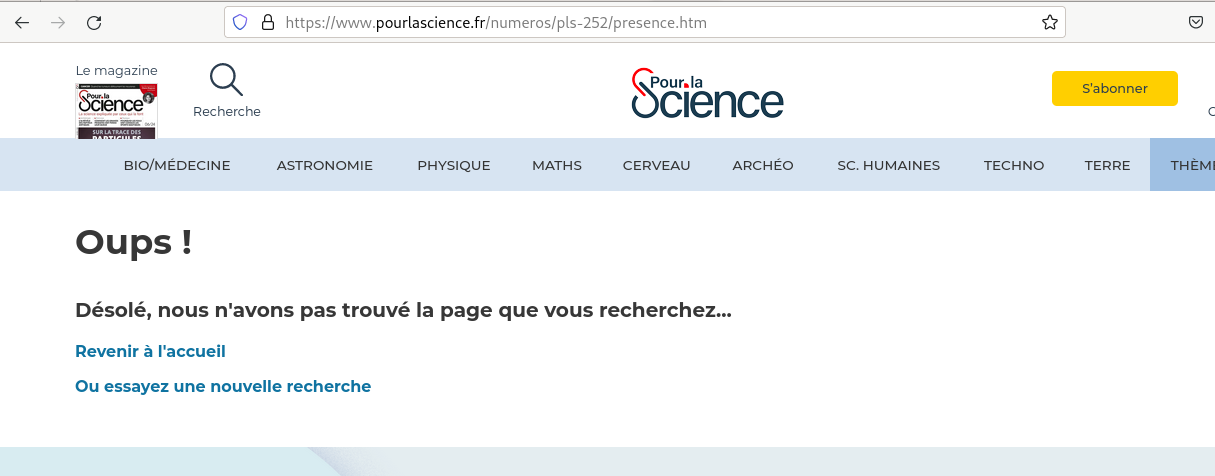Reload the page with the refresh icon
This screenshot has height=476, width=1215.
(x=94, y=22)
